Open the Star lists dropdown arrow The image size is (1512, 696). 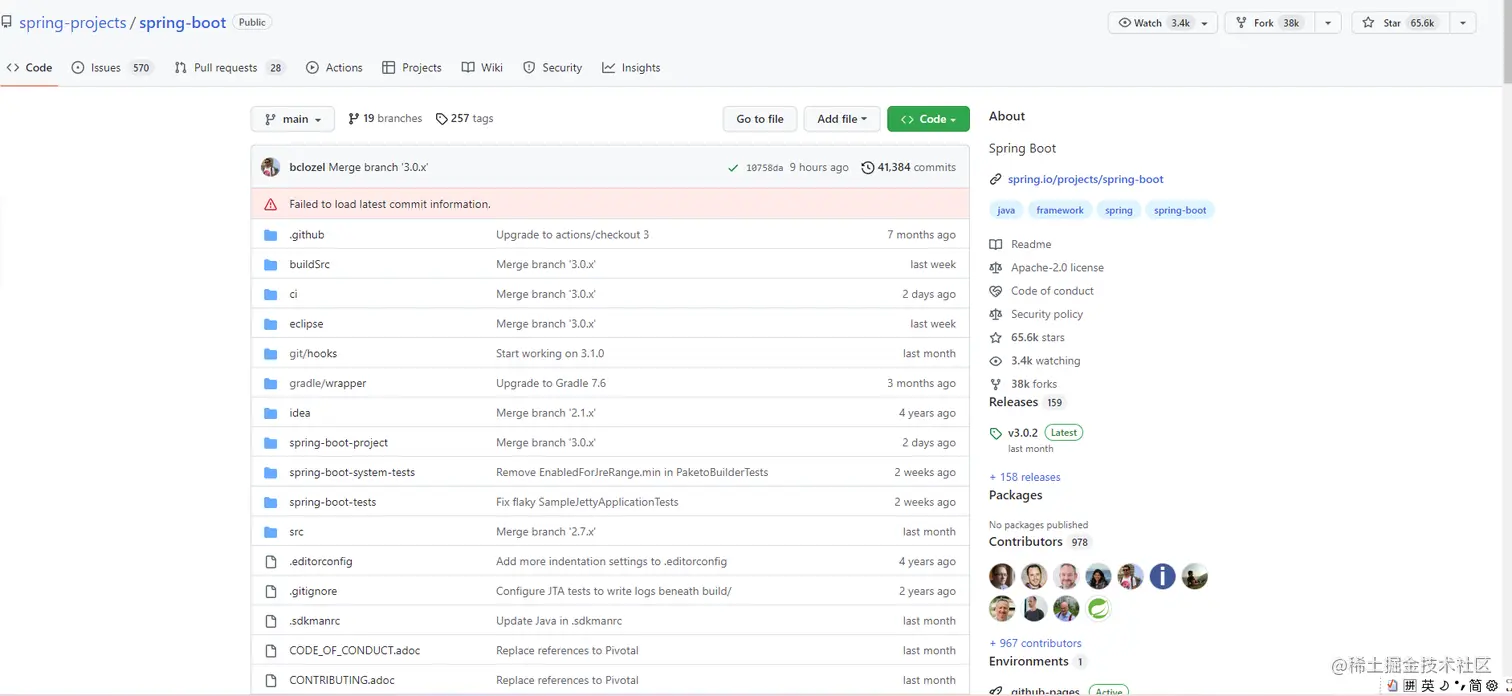click(1463, 23)
